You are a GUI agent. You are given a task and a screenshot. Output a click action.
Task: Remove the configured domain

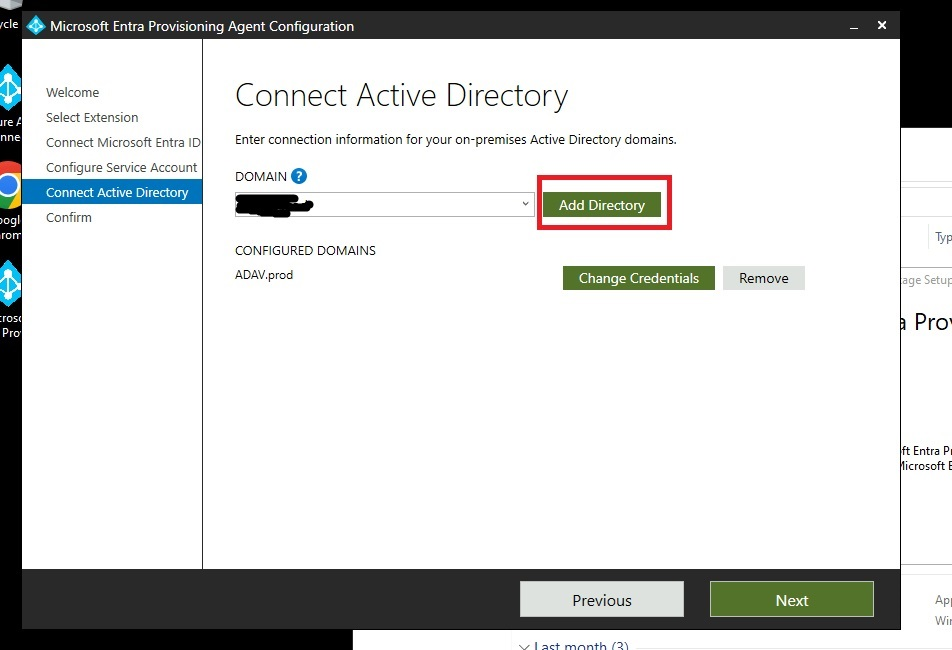click(x=763, y=278)
